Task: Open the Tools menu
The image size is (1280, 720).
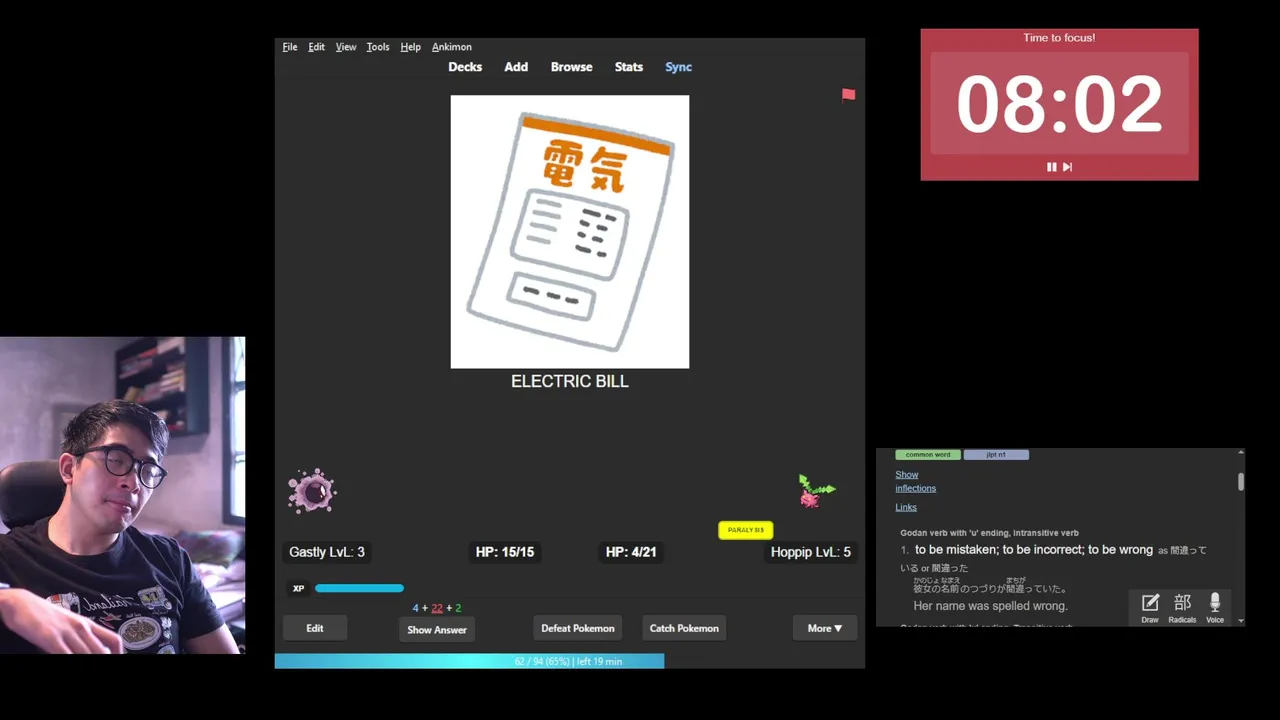Action: click(x=378, y=47)
